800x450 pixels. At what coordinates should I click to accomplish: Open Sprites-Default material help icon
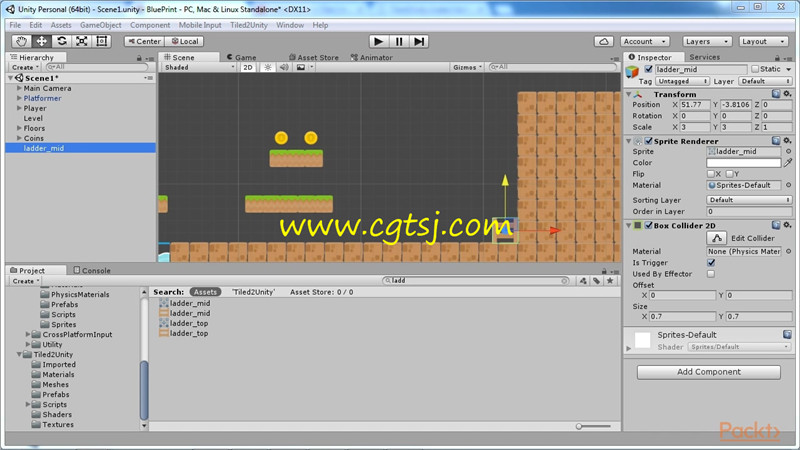(x=787, y=334)
